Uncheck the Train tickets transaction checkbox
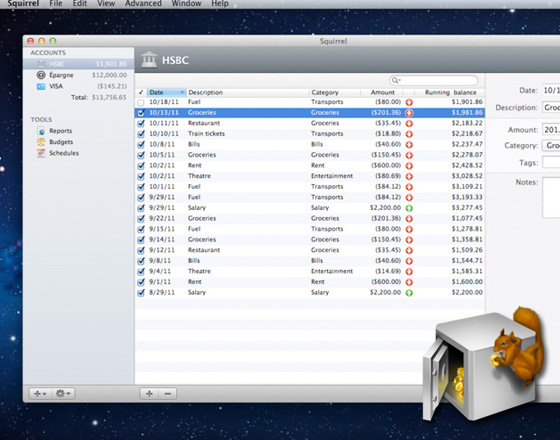The image size is (560, 440). [x=141, y=134]
